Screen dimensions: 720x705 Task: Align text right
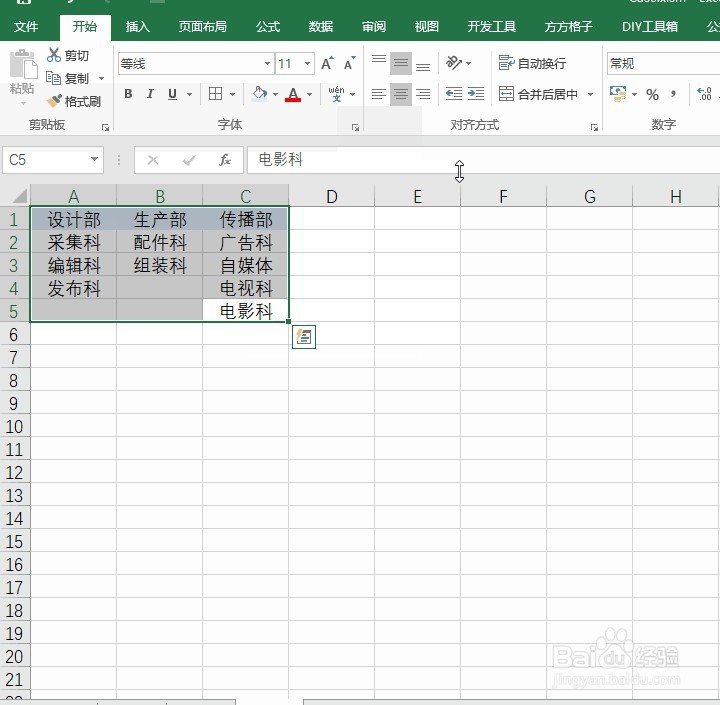(423, 94)
